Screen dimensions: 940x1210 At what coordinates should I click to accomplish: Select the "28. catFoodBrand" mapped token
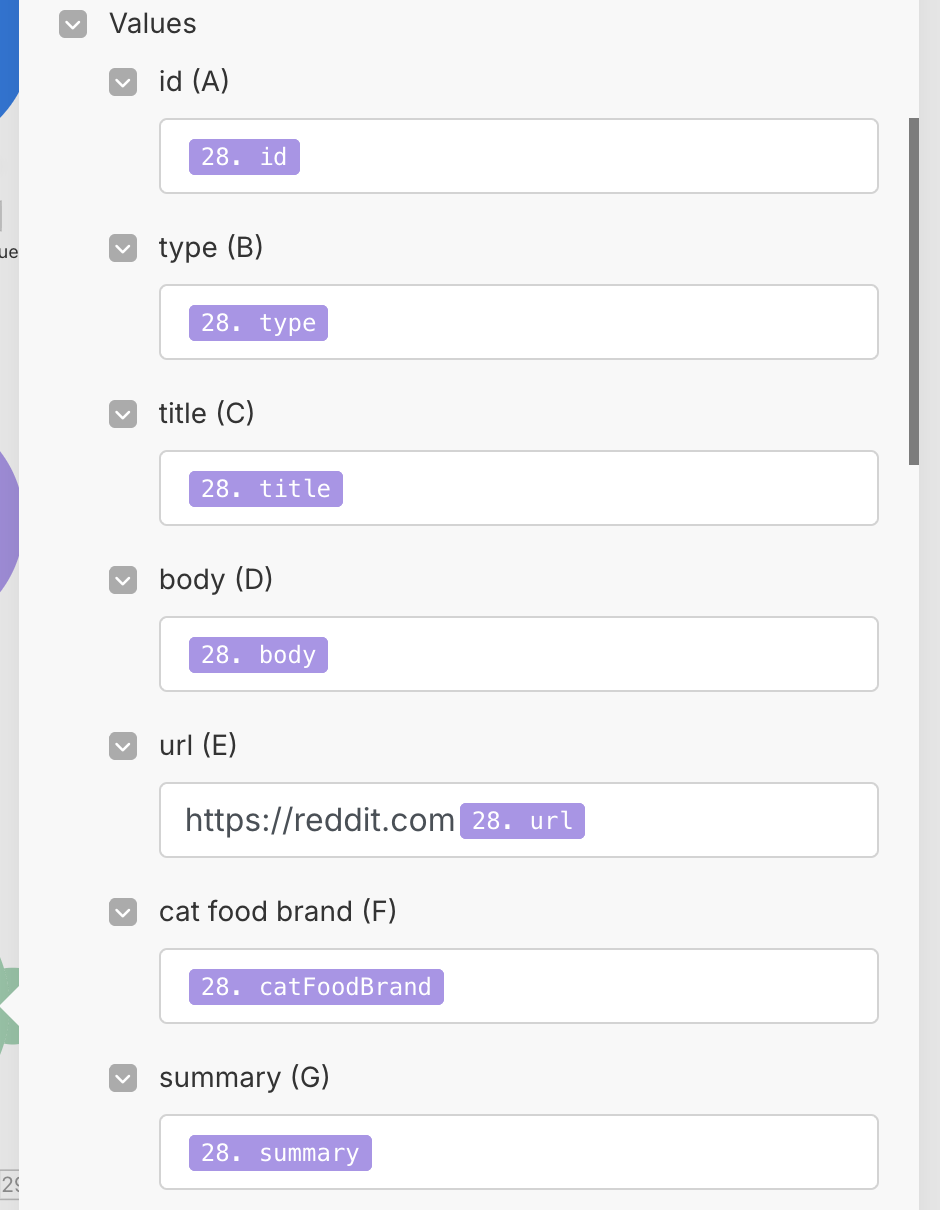click(x=315, y=986)
